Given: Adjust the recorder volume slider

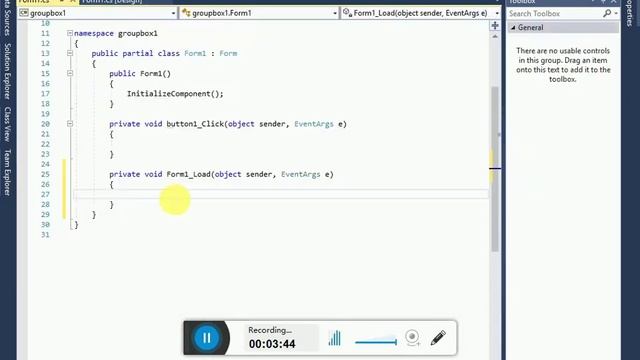Looking at the screenshot, I should [x=376, y=342].
